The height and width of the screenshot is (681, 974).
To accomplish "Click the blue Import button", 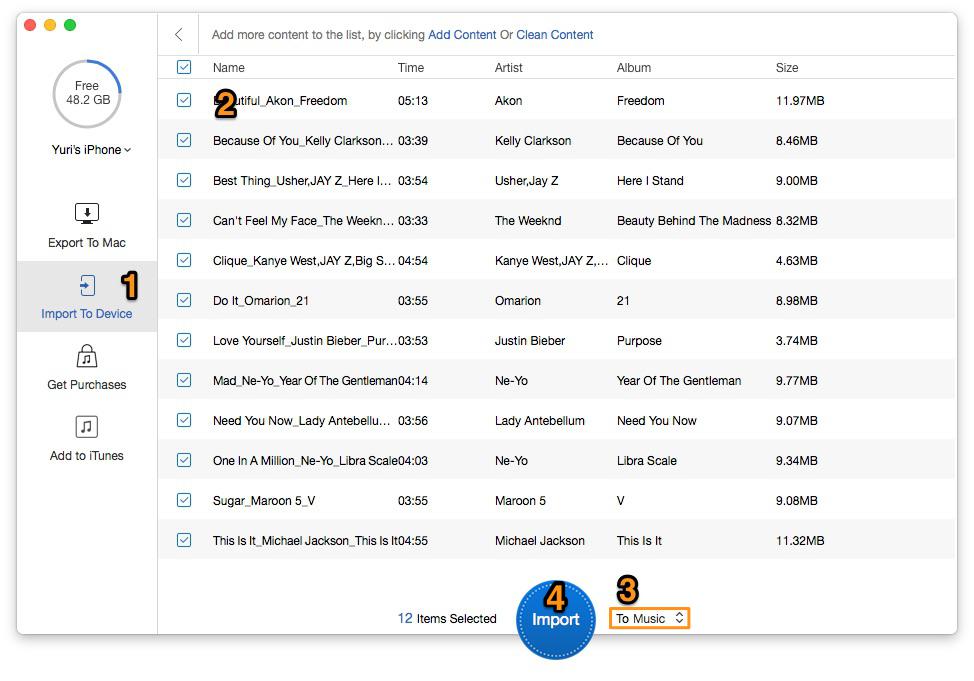I will 555,619.
